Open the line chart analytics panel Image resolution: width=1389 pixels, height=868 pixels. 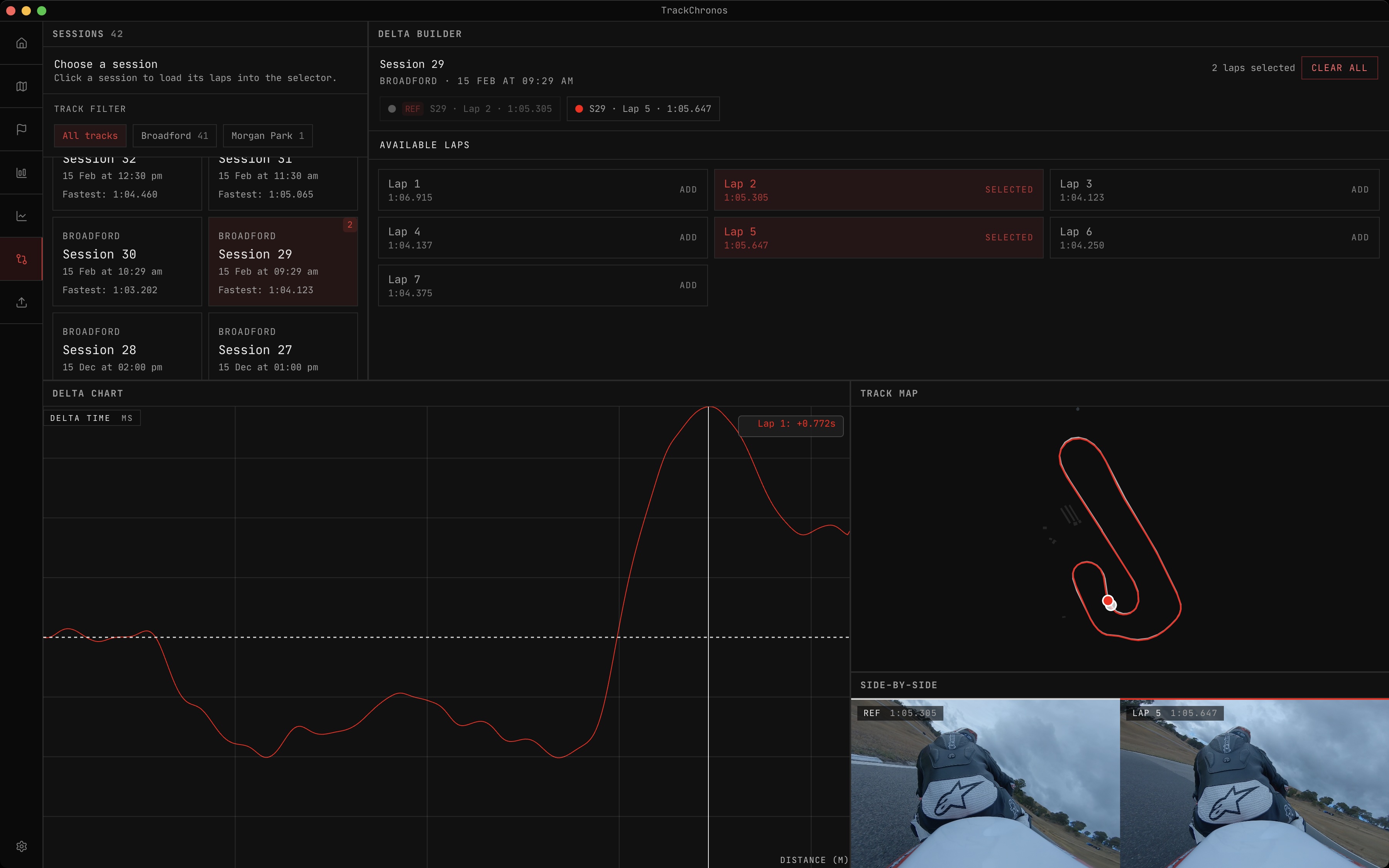[x=21, y=215]
